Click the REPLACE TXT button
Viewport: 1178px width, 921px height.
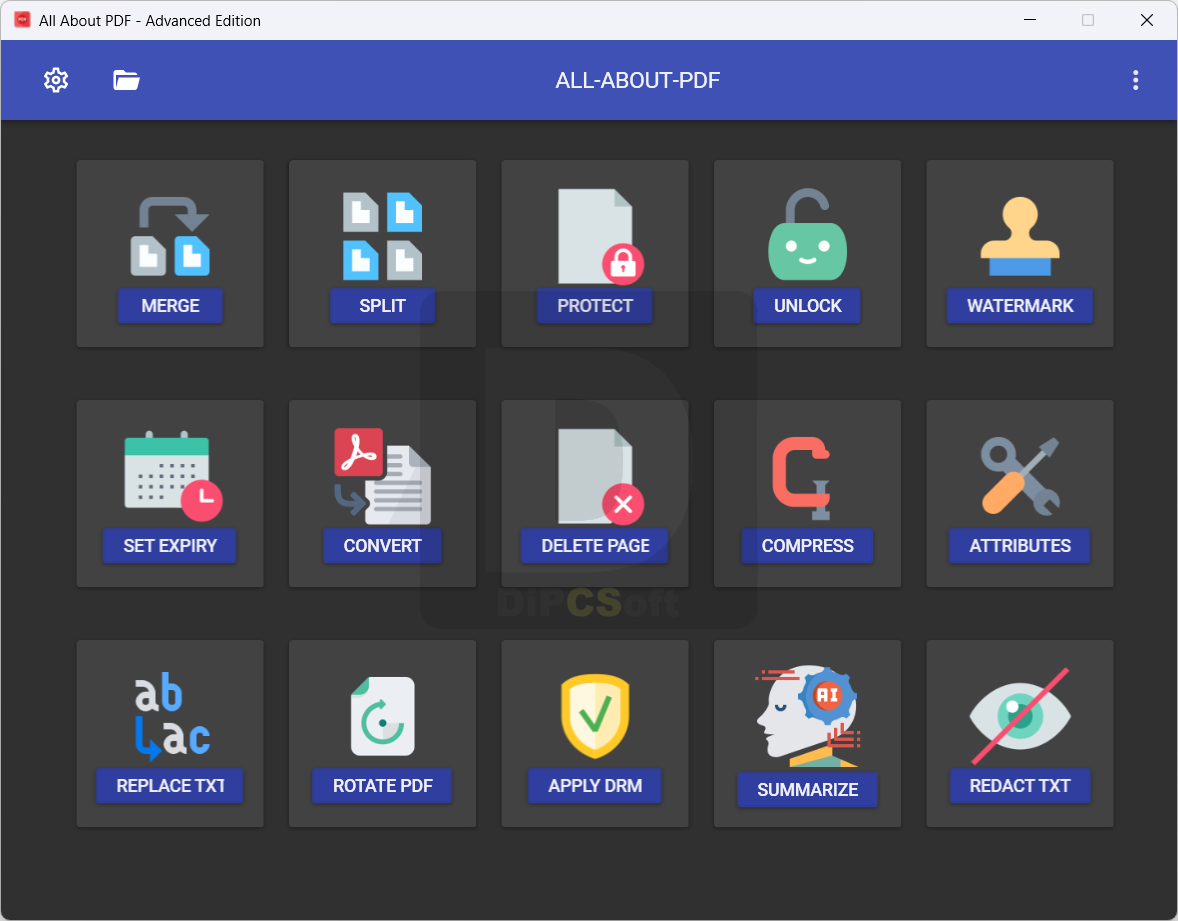[x=170, y=787]
